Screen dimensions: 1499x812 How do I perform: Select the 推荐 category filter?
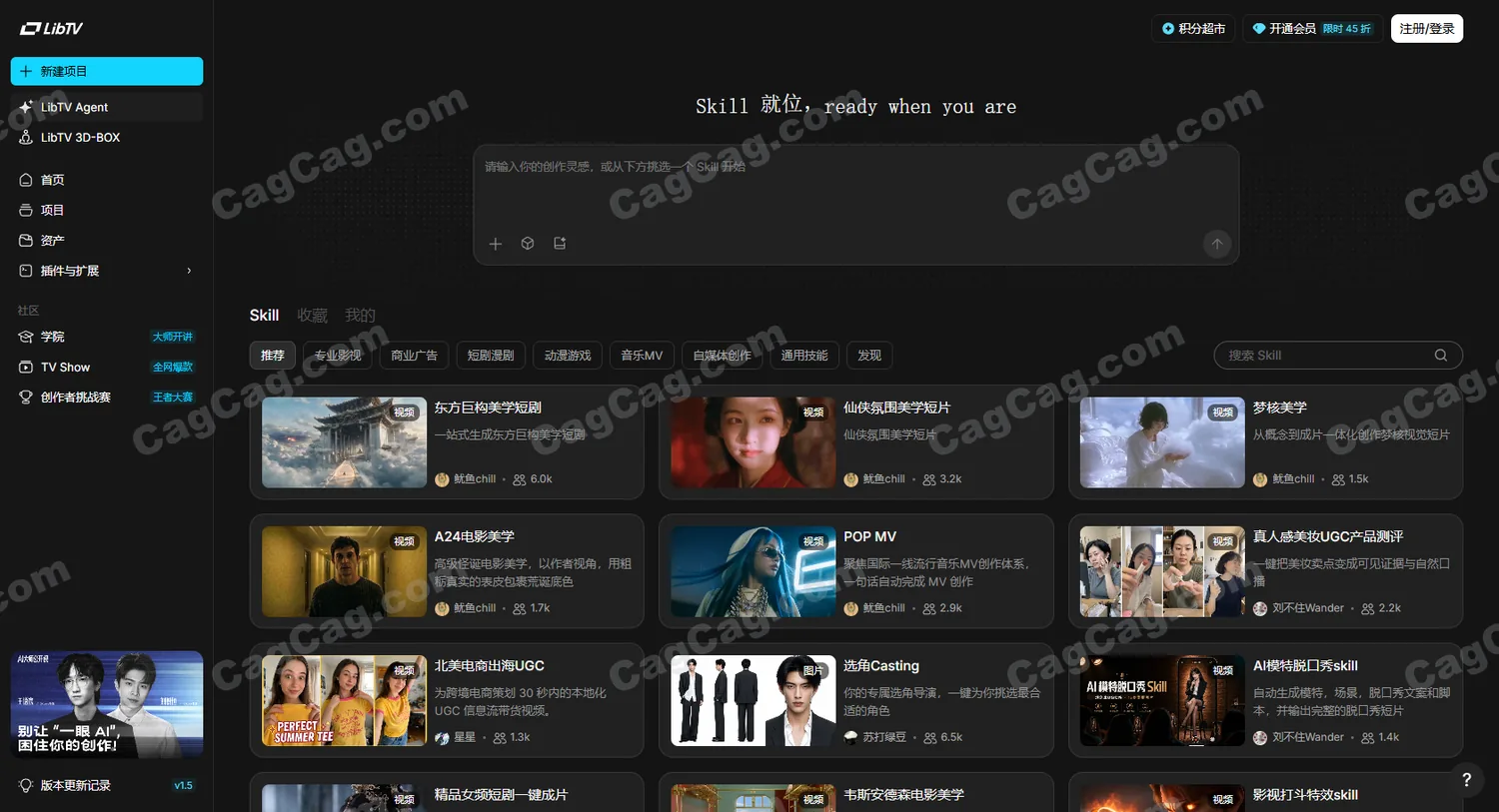[273, 356]
